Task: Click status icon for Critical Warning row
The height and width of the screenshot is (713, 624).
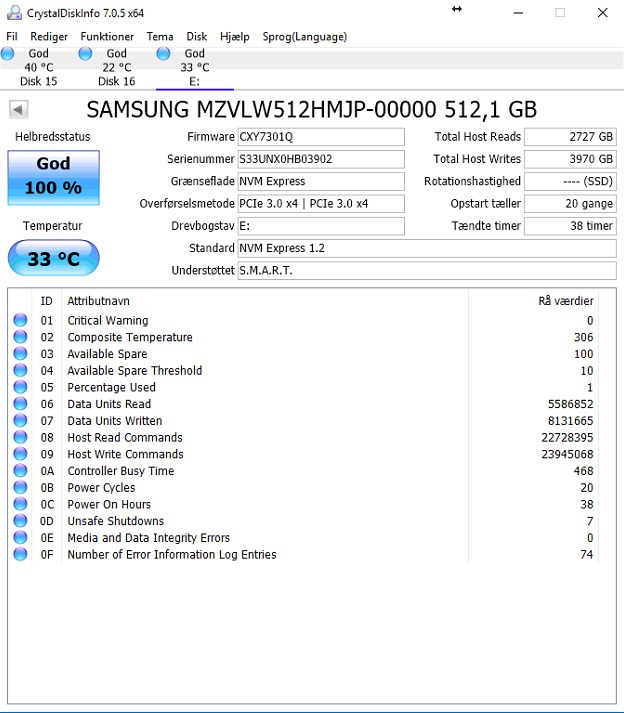Action: click(x=20, y=320)
